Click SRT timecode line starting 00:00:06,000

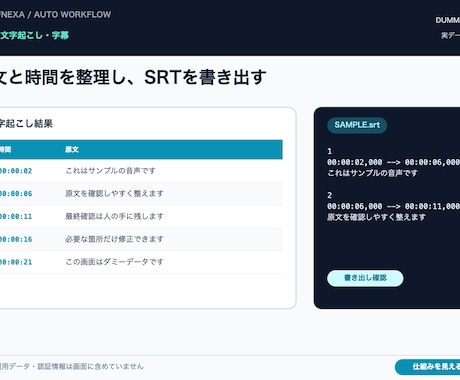(x=393, y=206)
